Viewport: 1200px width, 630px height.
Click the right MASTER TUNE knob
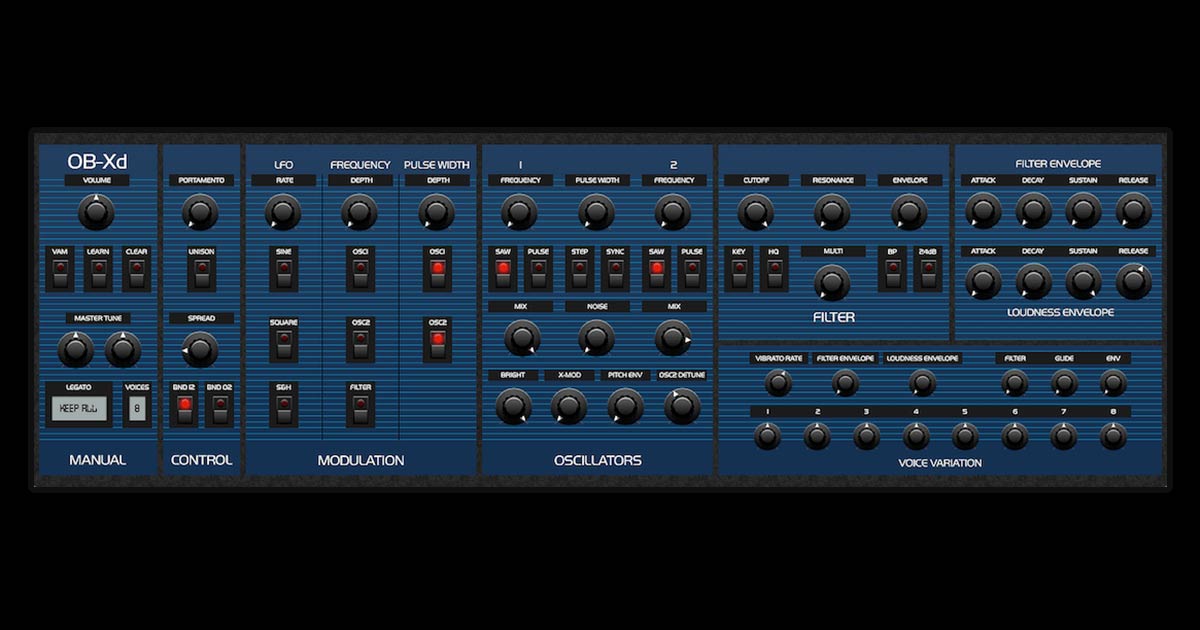tap(123, 349)
